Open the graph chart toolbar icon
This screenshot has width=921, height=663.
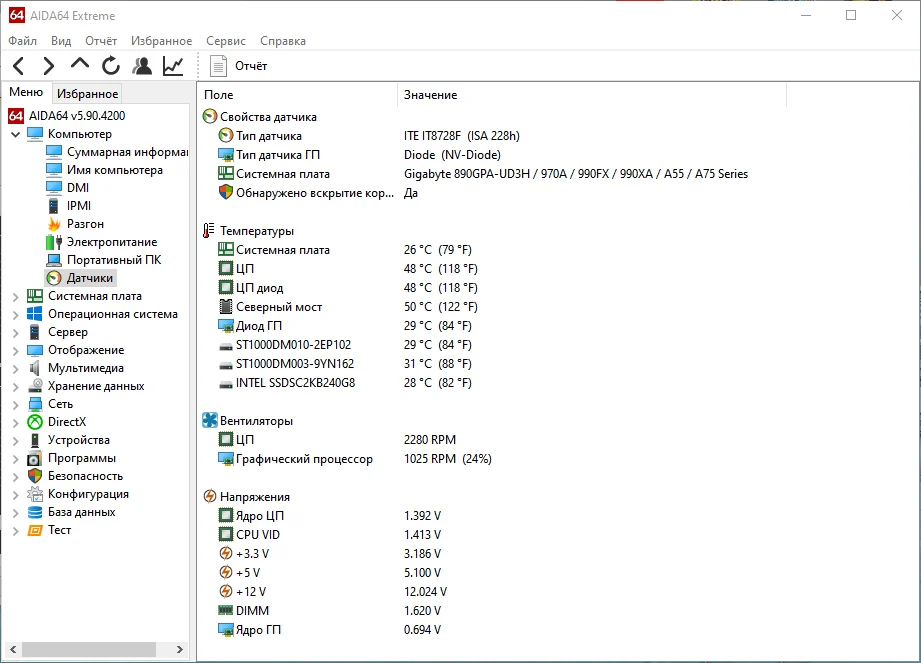click(x=173, y=66)
